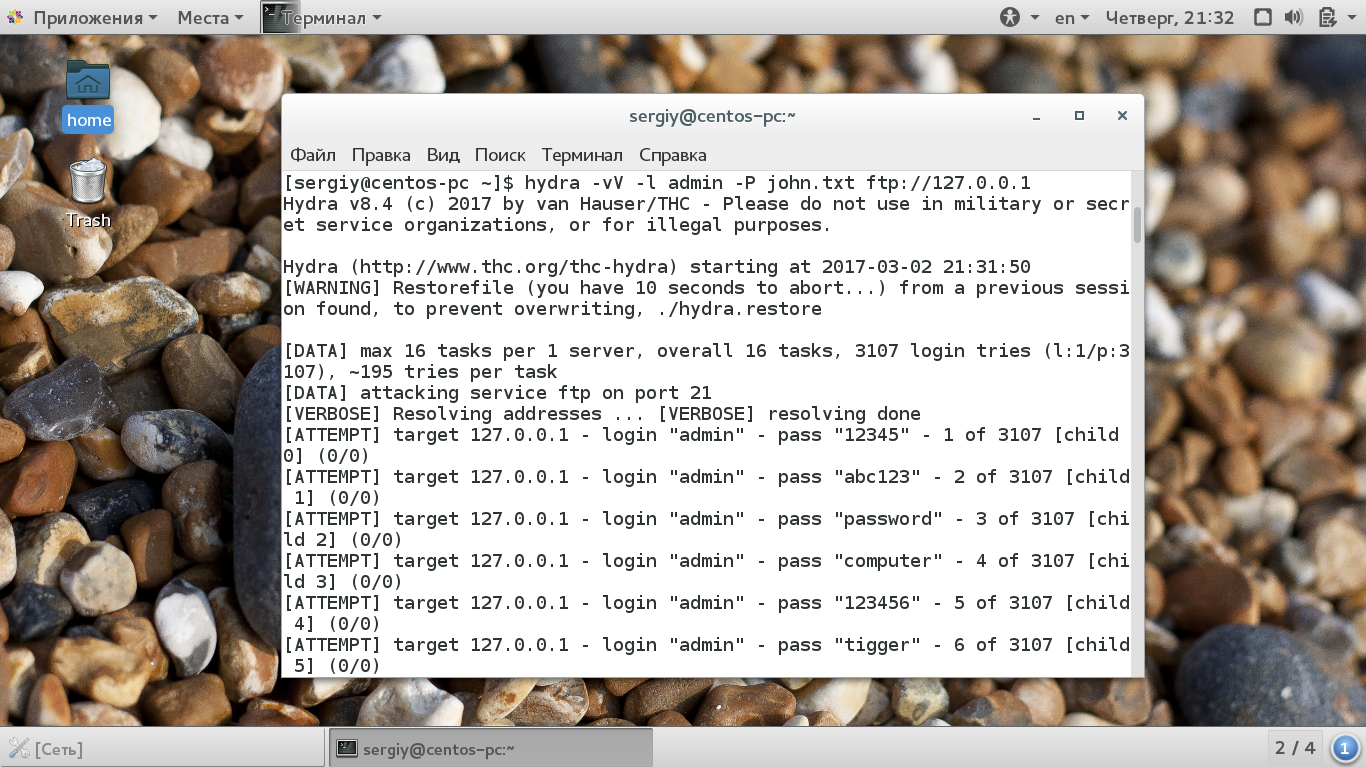Click the 2 / 4 workspace switcher
Viewport: 1366px width, 768px height.
1295,748
